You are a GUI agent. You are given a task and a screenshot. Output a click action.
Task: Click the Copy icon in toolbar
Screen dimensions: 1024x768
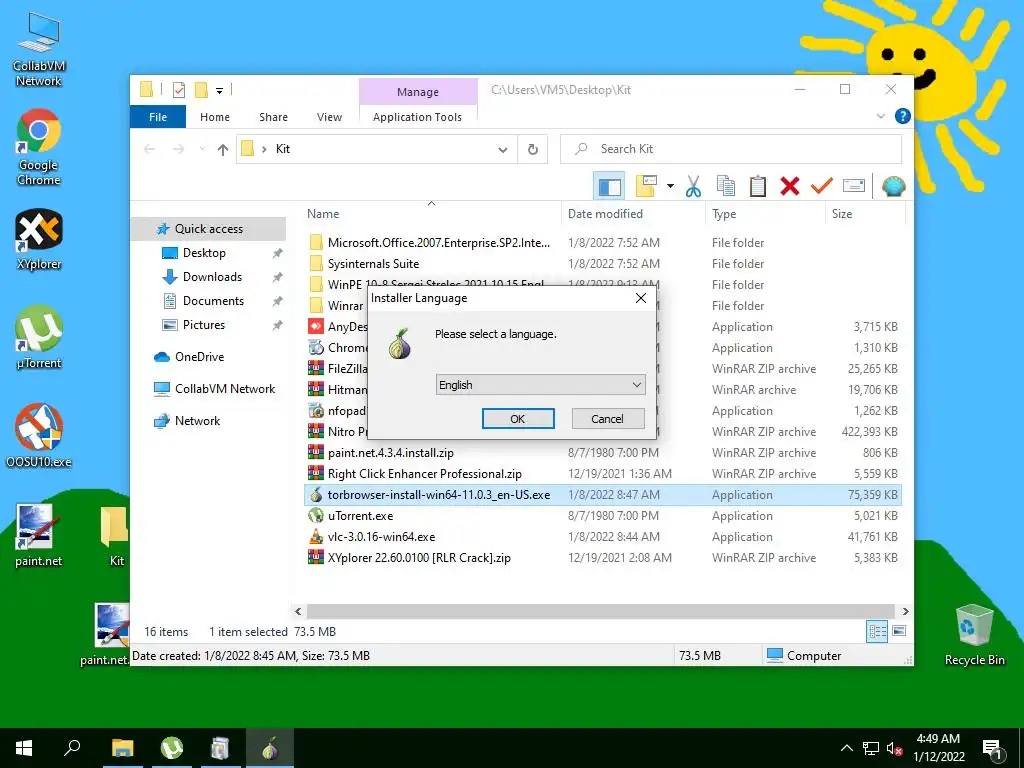point(726,186)
